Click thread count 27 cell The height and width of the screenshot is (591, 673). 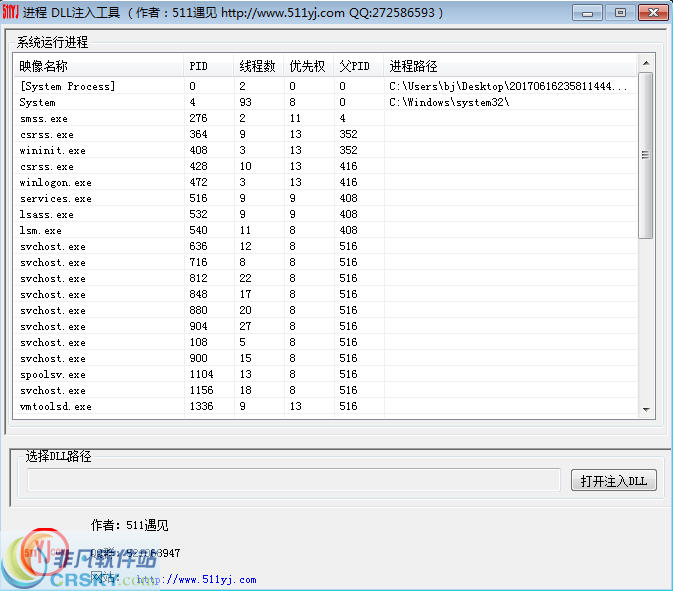coord(246,326)
